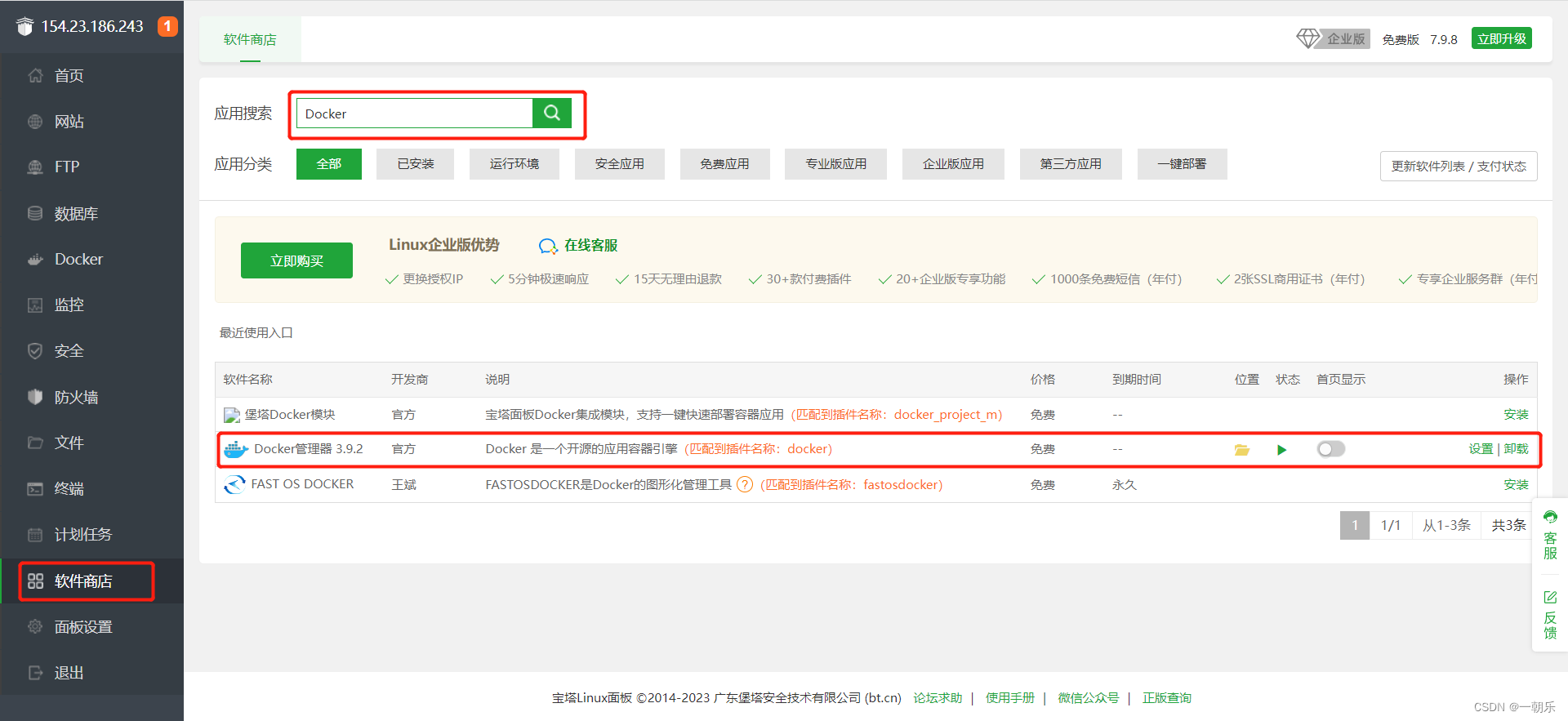The image size is (1568, 721).
Task: Select the 运行环境 category filter
Action: (514, 164)
